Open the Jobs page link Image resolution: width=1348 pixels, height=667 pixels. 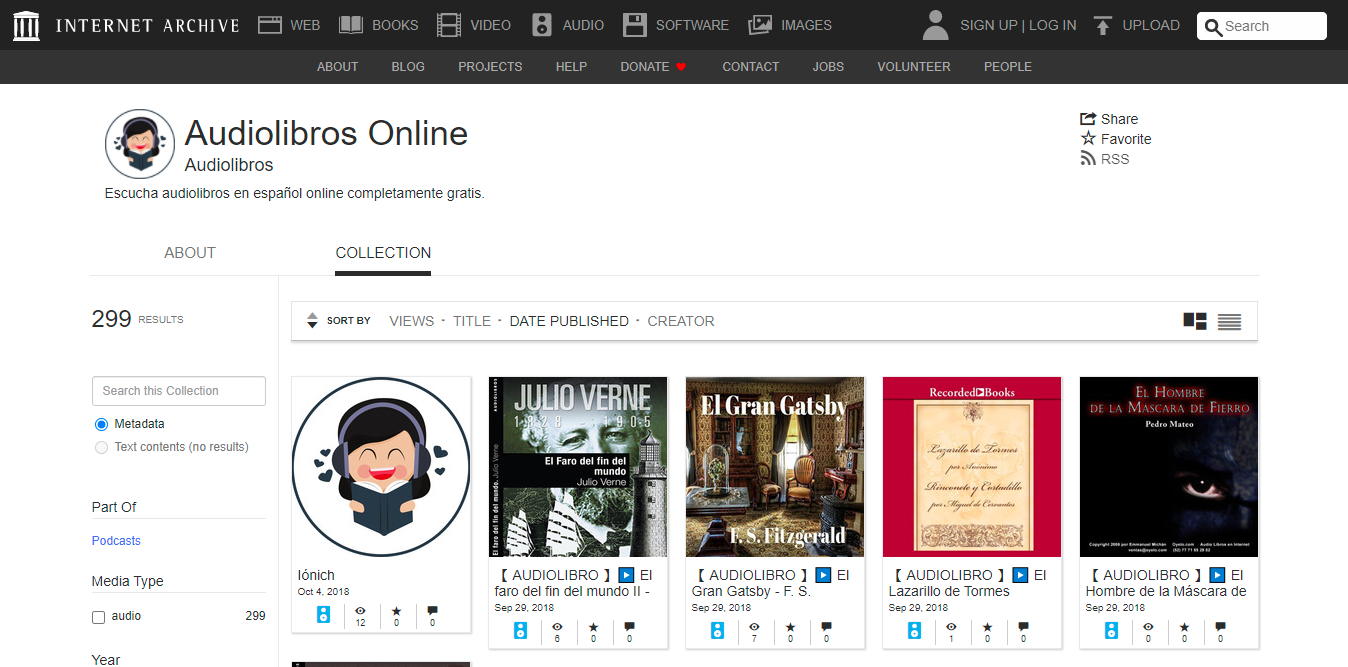[828, 67]
